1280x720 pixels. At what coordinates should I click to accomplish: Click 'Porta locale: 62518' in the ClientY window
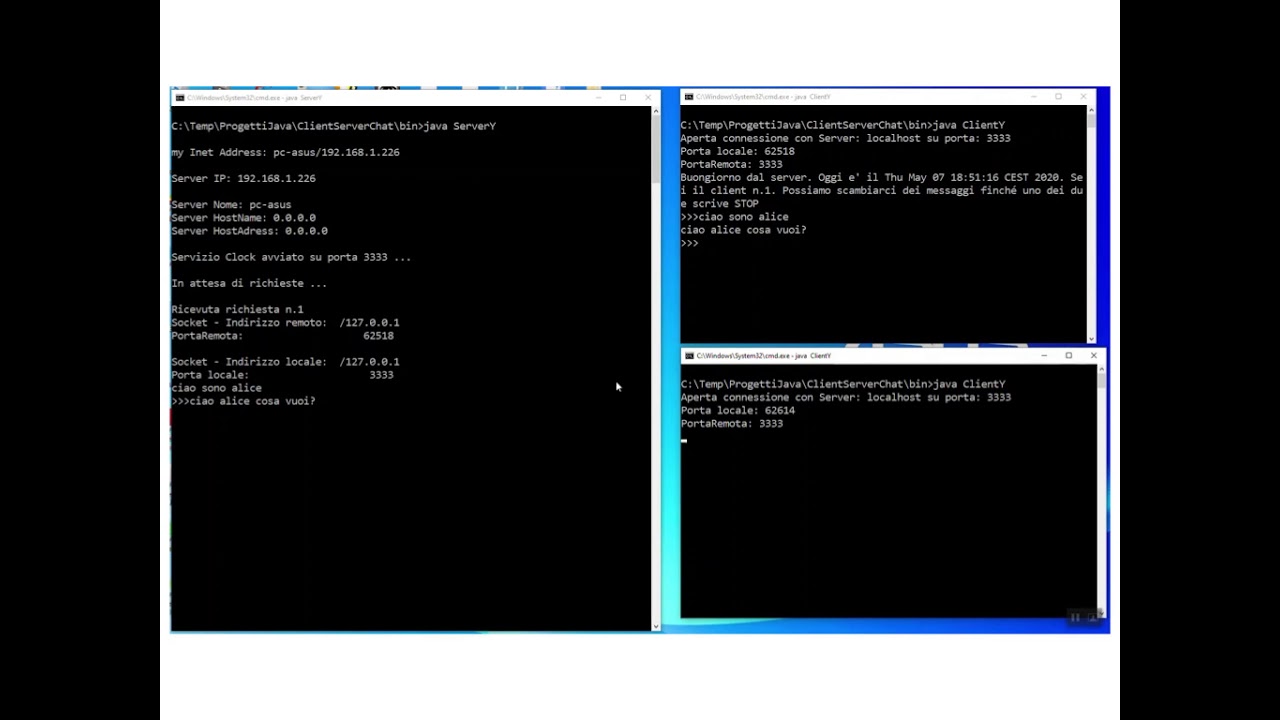pyautogui.click(x=738, y=151)
